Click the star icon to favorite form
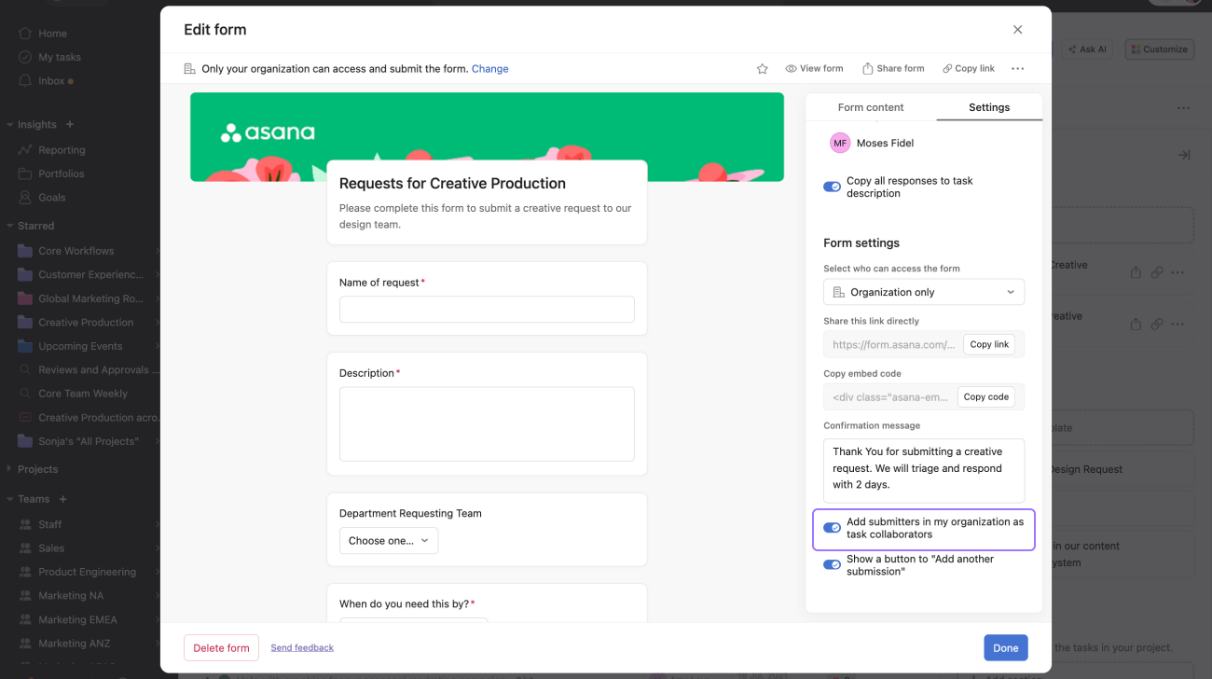 click(x=762, y=69)
